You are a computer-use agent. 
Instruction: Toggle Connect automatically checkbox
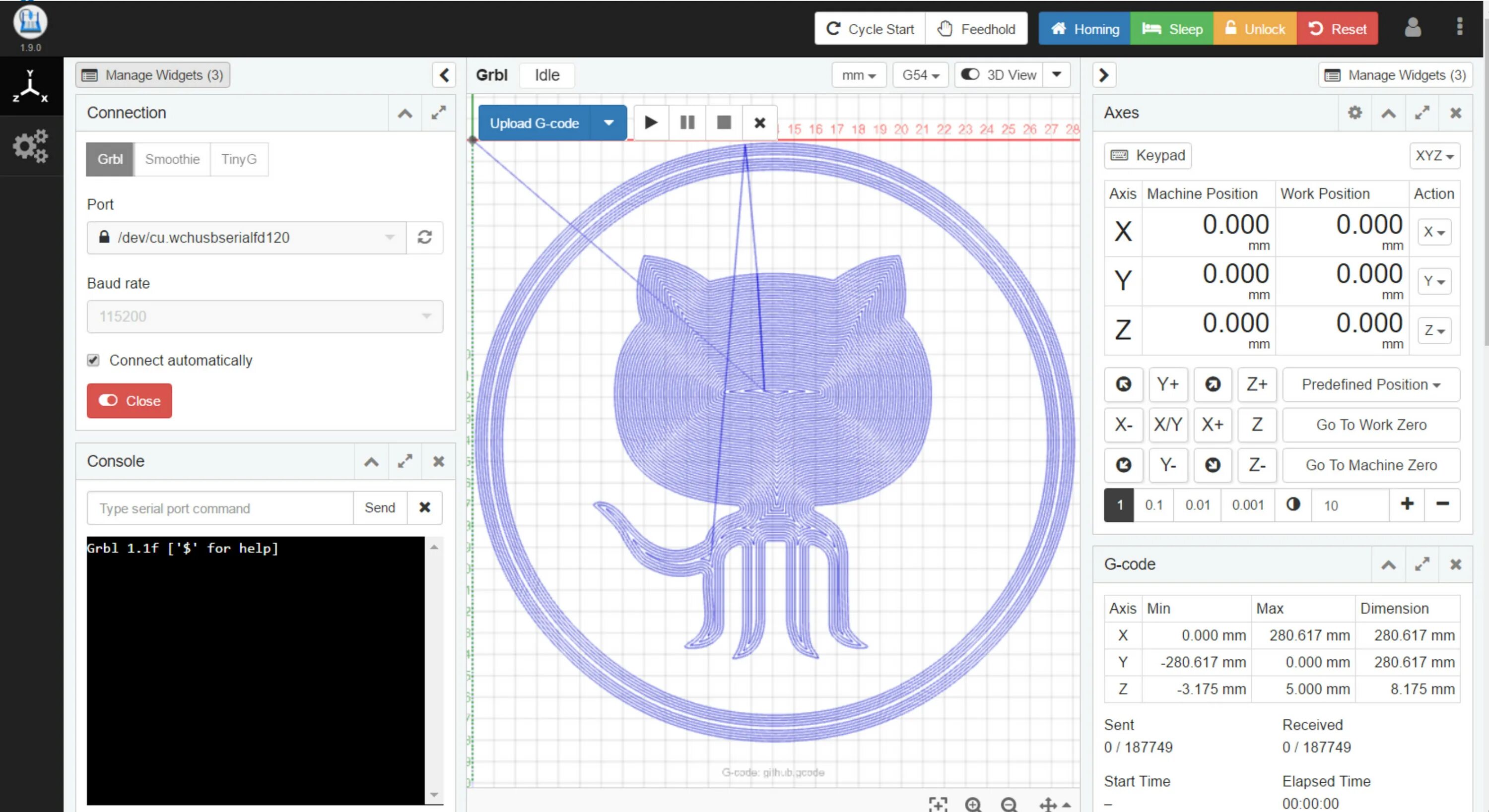pyautogui.click(x=93, y=361)
